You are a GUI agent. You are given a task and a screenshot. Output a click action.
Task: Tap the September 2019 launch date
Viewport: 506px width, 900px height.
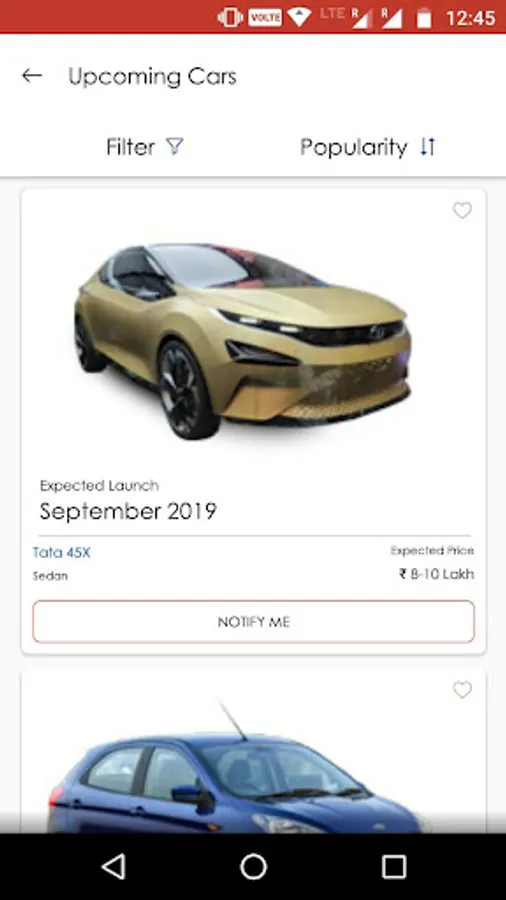click(x=128, y=511)
